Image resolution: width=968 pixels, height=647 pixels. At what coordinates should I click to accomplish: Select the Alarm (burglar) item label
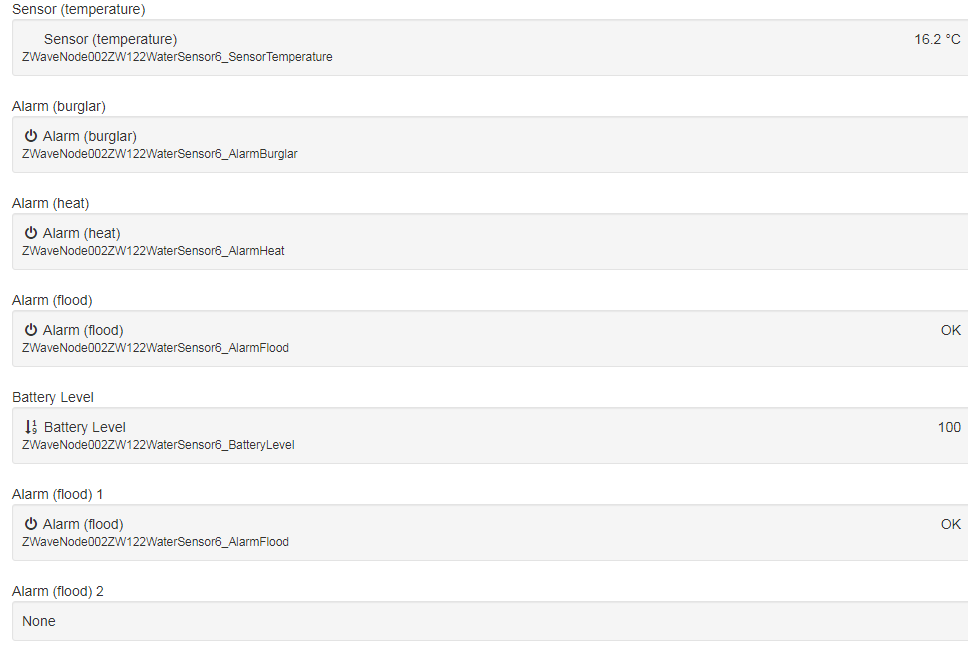click(x=90, y=136)
